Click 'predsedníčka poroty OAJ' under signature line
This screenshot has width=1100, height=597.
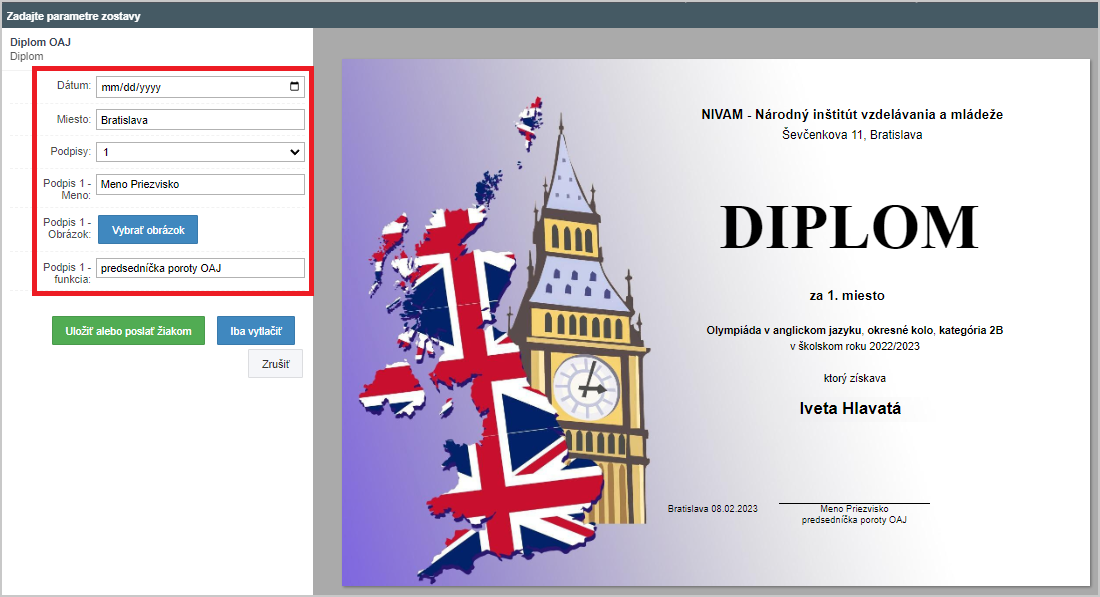[854, 520]
